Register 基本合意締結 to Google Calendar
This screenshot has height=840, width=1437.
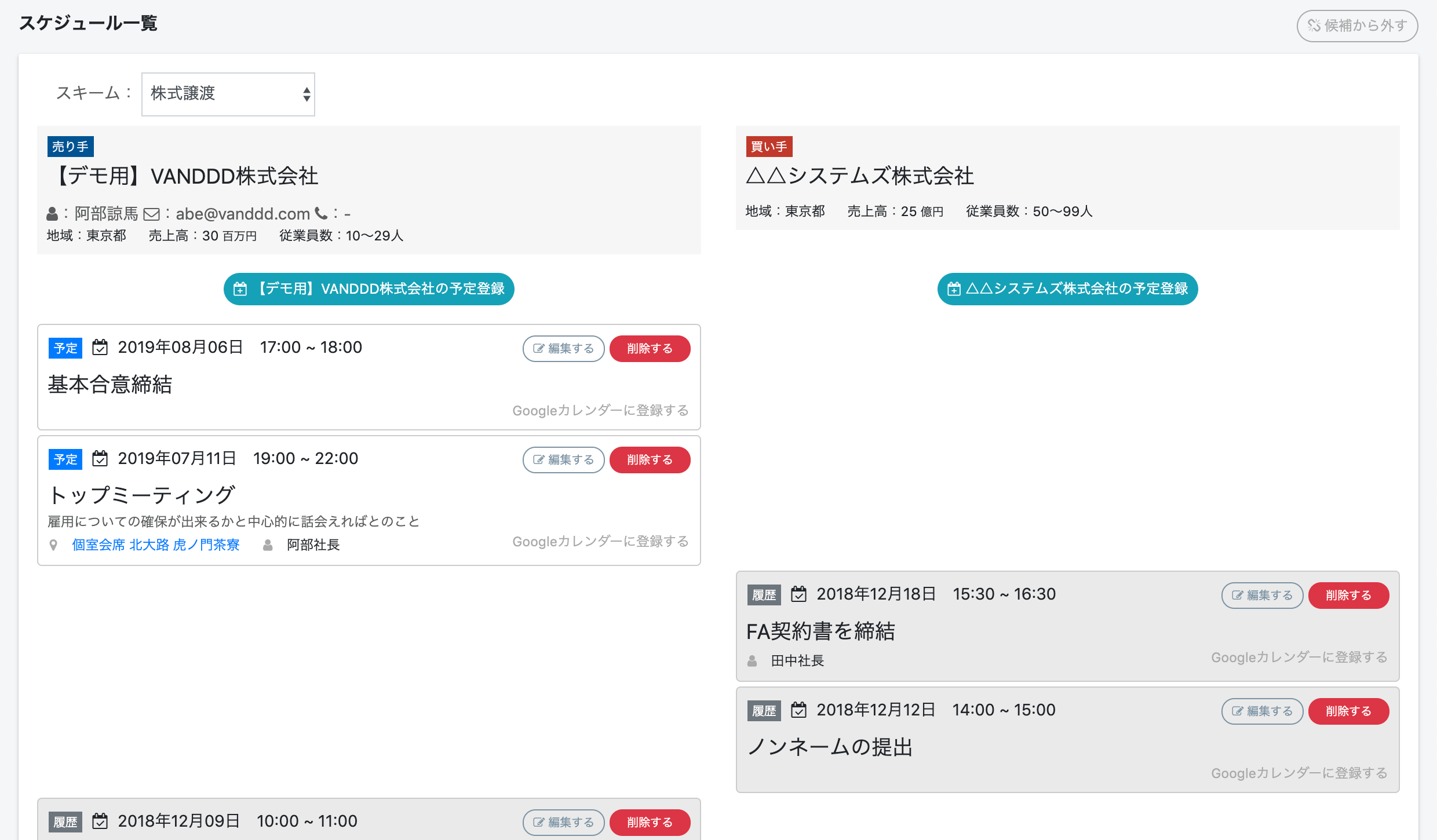tap(600, 411)
